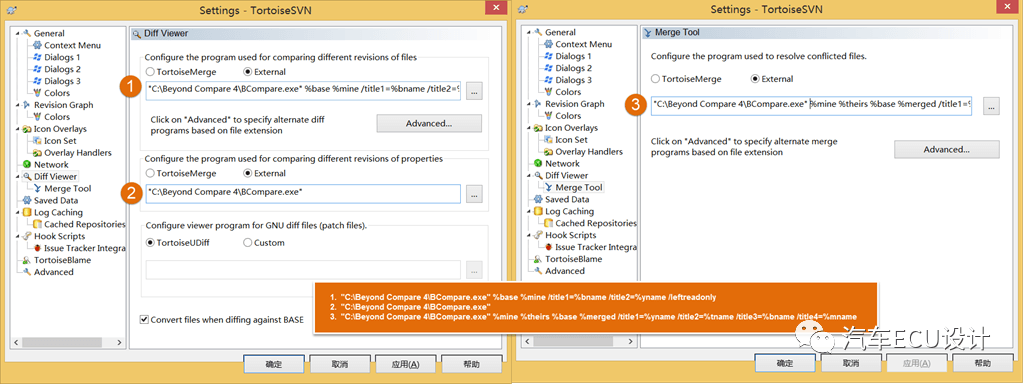1024x384 pixels.
Task: Select Custom patch viewer option
Action: (248, 243)
